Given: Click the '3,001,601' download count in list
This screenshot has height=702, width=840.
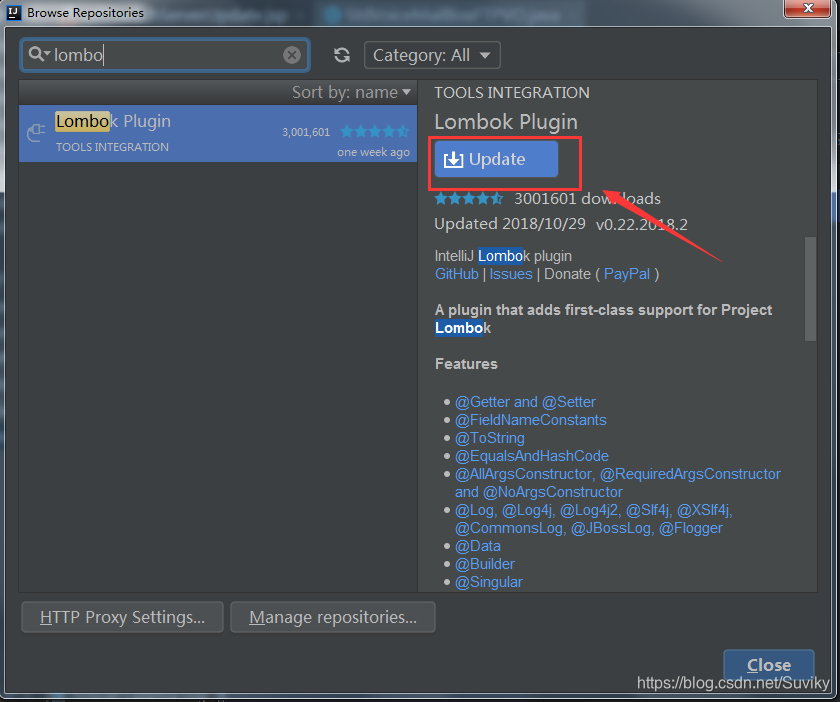Looking at the screenshot, I should pyautogui.click(x=306, y=132).
